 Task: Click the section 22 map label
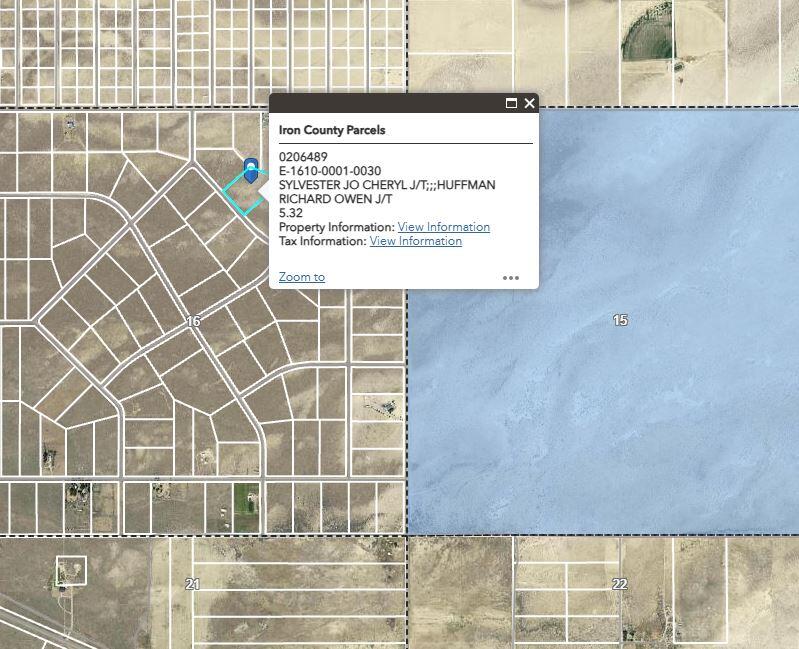pyautogui.click(x=619, y=584)
